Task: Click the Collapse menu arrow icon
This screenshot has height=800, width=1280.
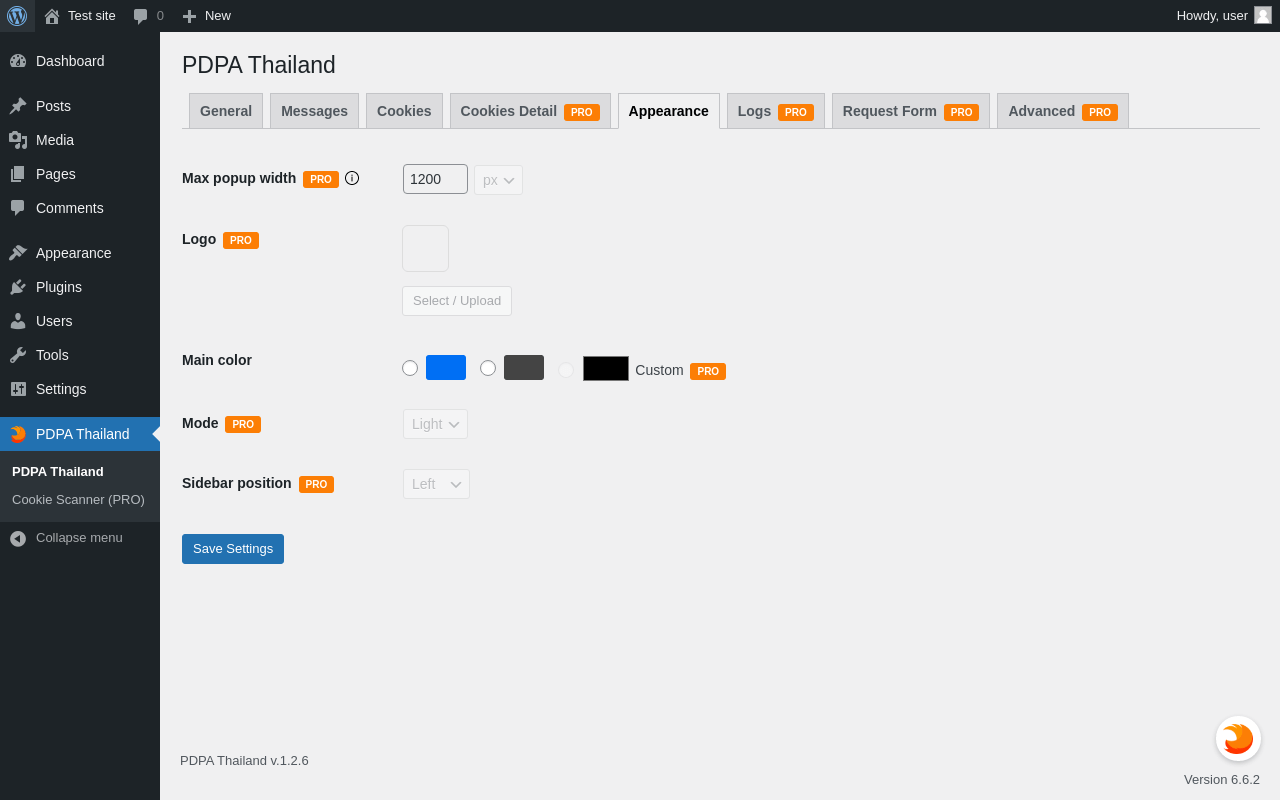Action: coord(18,538)
